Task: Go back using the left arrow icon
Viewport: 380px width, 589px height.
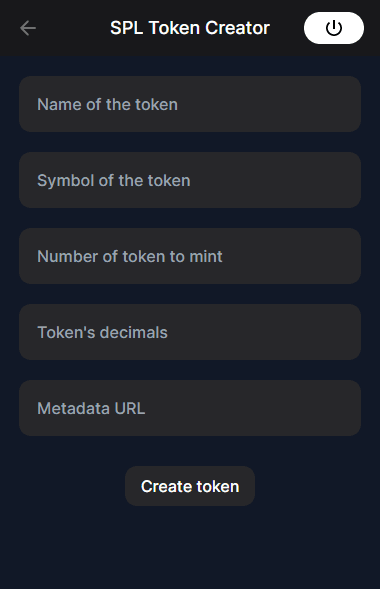Action: pos(28,28)
